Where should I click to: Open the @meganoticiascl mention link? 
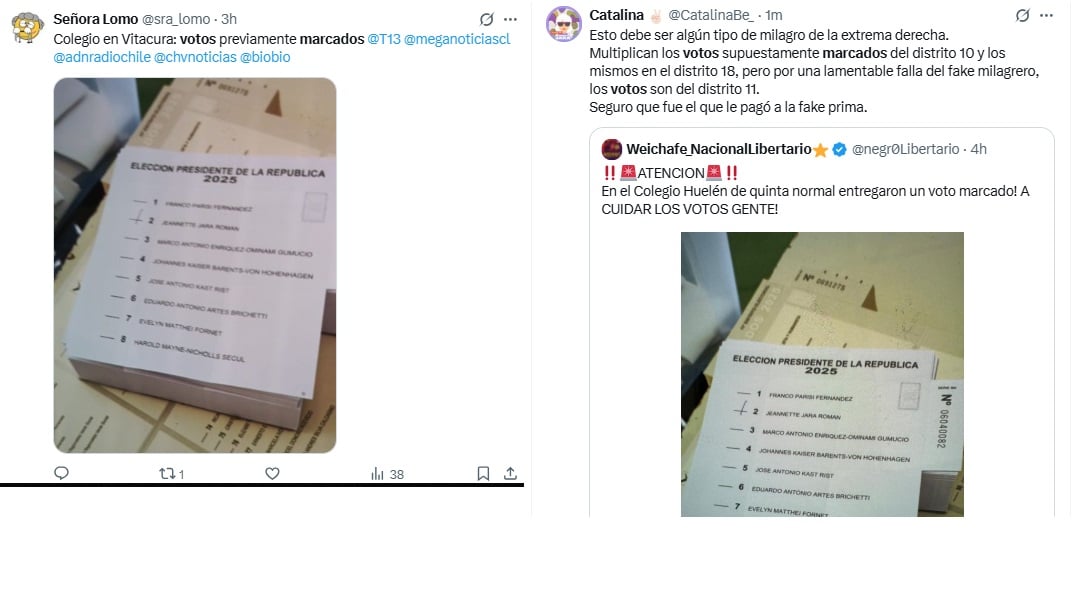click(457, 39)
